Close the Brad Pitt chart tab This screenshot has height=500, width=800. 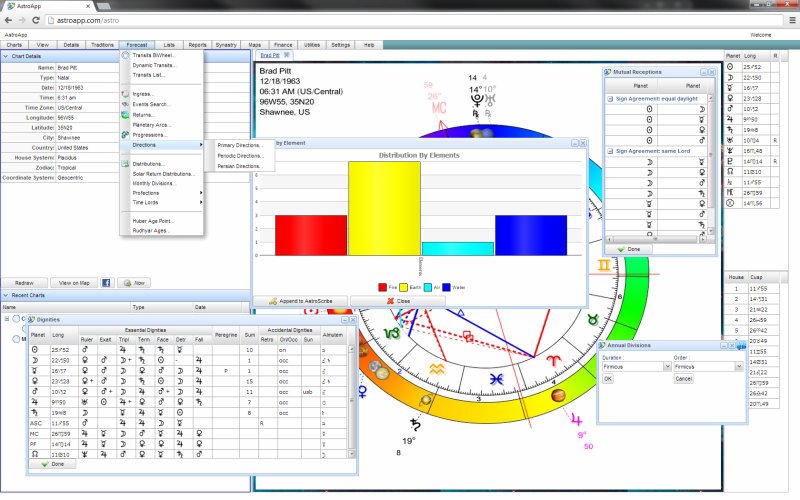[x=288, y=56]
